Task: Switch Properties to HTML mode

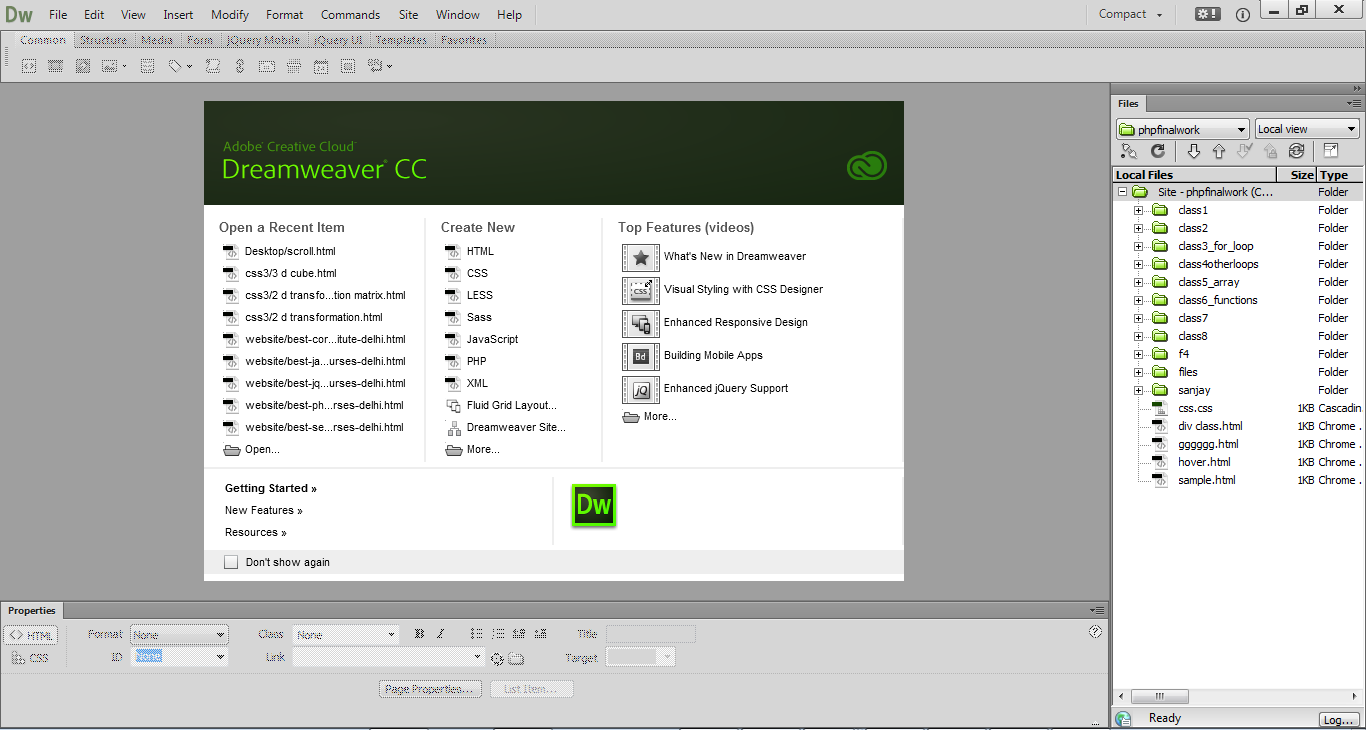Action: pos(31,635)
